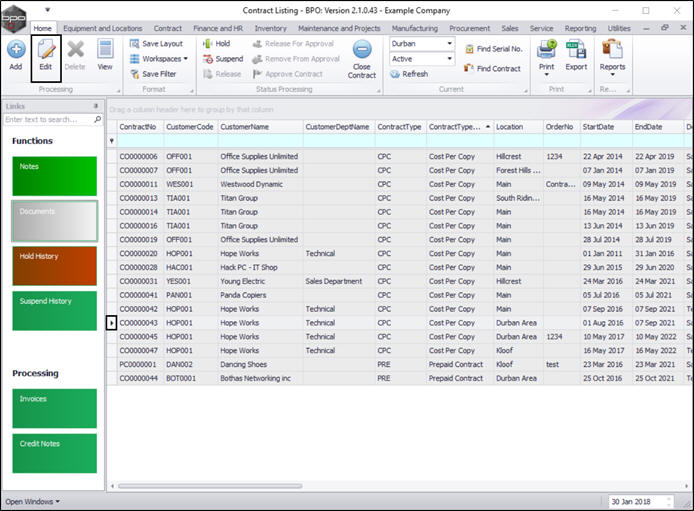Image resolution: width=694 pixels, height=511 pixels.
Task: Click the Refresh icon
Action: point(409,74)
